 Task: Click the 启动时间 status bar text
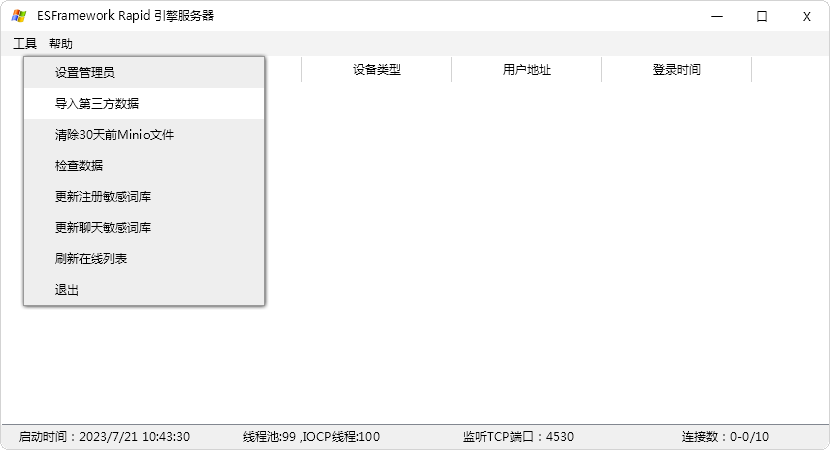(x=104, y=437)
